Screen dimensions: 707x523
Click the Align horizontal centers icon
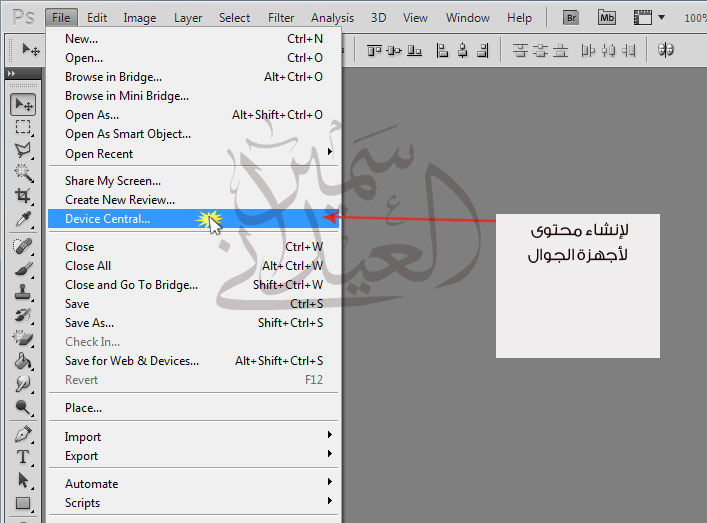pyautogui.click(x=463, y=50)
